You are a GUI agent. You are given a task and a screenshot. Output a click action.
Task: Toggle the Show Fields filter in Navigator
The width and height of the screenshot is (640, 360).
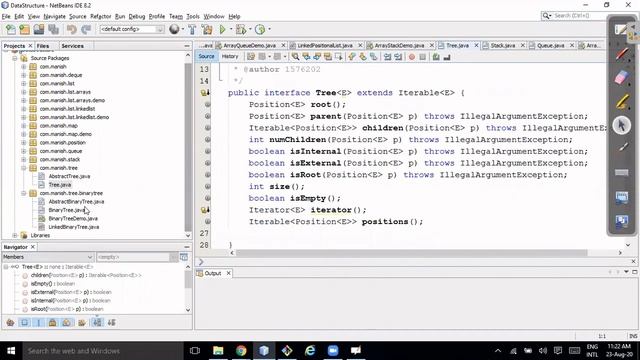[x=24, y=322]
